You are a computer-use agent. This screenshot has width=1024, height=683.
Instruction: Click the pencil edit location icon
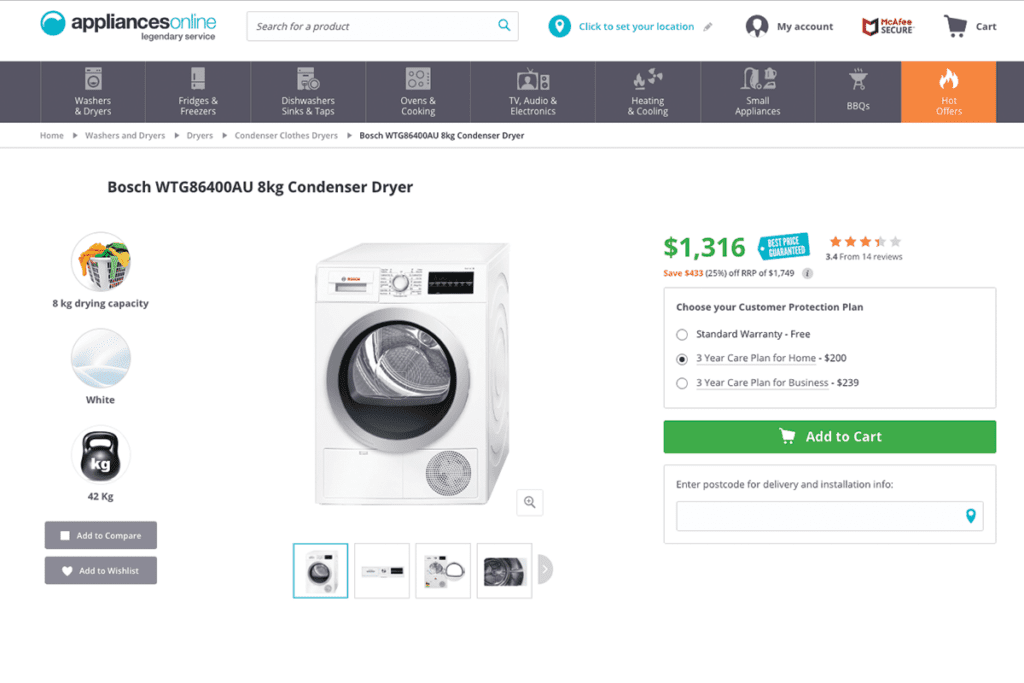(x=708, y=27)
